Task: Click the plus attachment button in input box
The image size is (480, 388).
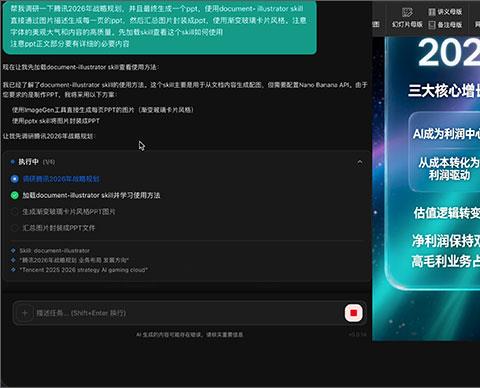Action: pos(24,313)
